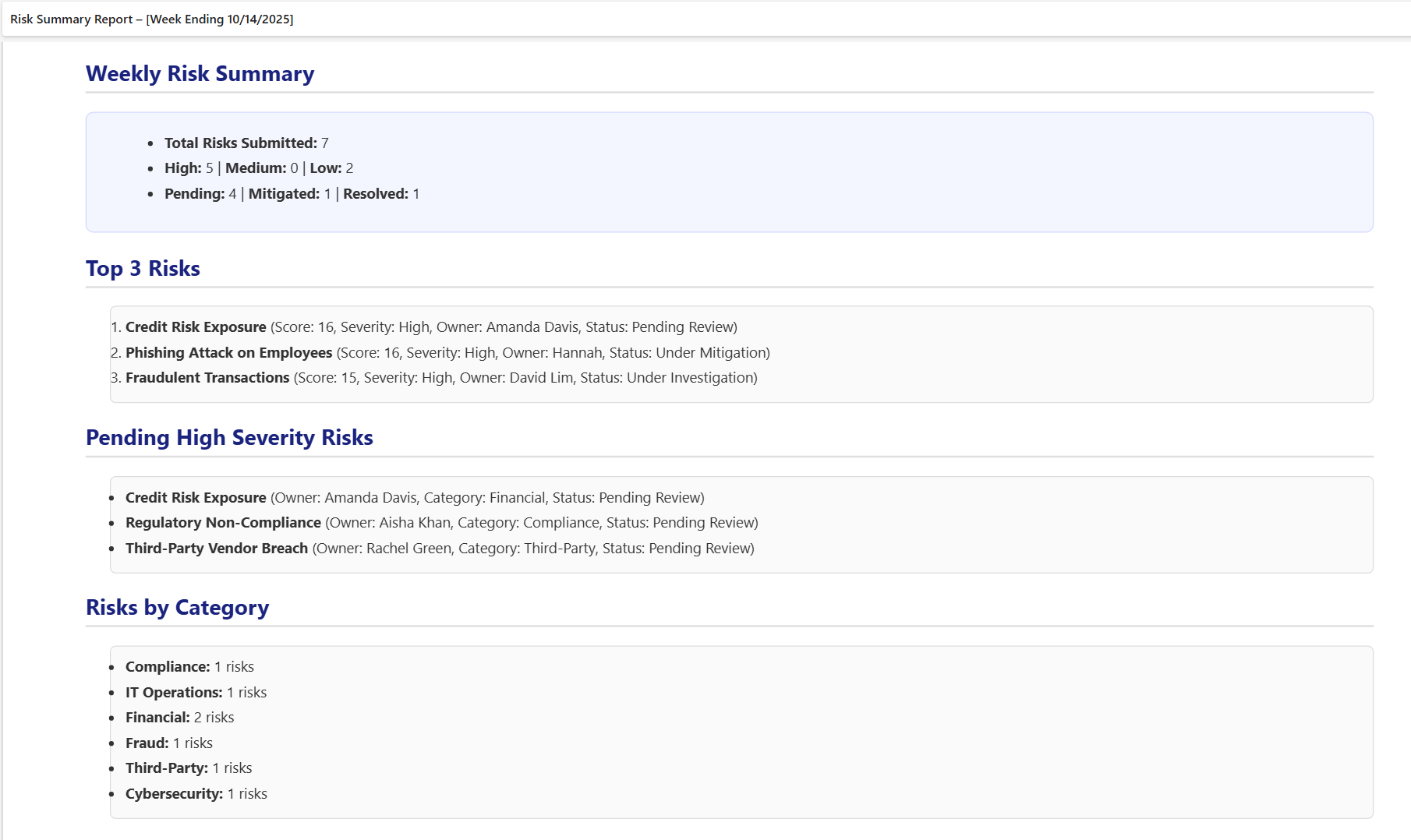Select Credit Risk Exposure in pending risks list
1411x840 pixels.
click(x=196, y=498)
